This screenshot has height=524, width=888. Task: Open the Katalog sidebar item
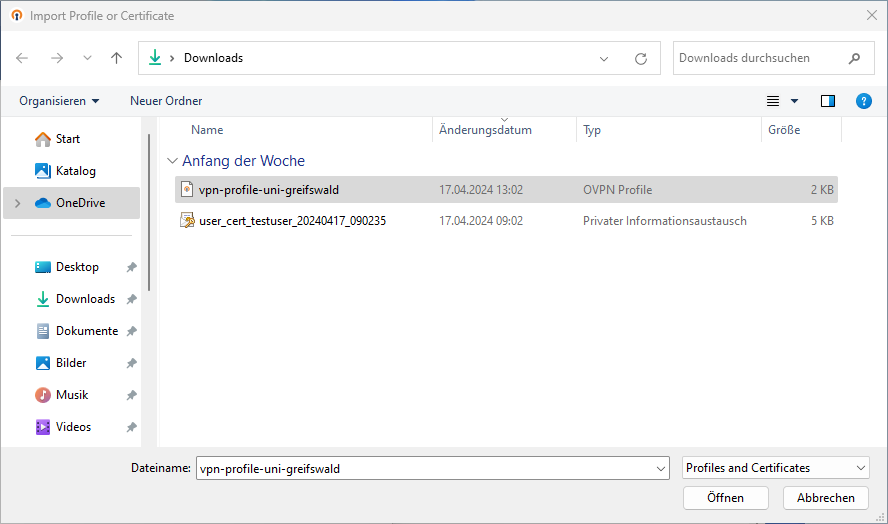click(x=75, y=171)
